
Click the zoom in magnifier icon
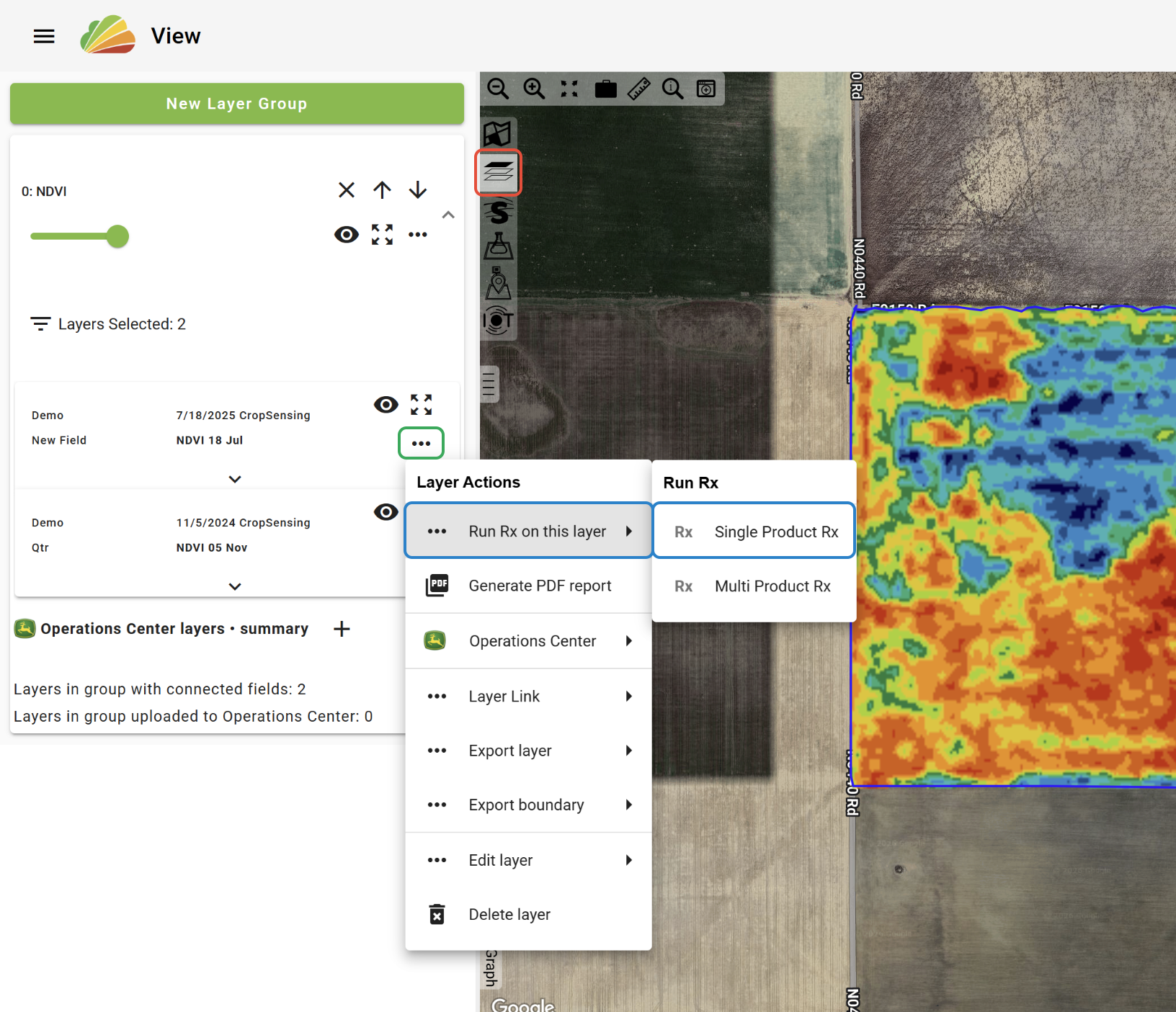[534, 89]
